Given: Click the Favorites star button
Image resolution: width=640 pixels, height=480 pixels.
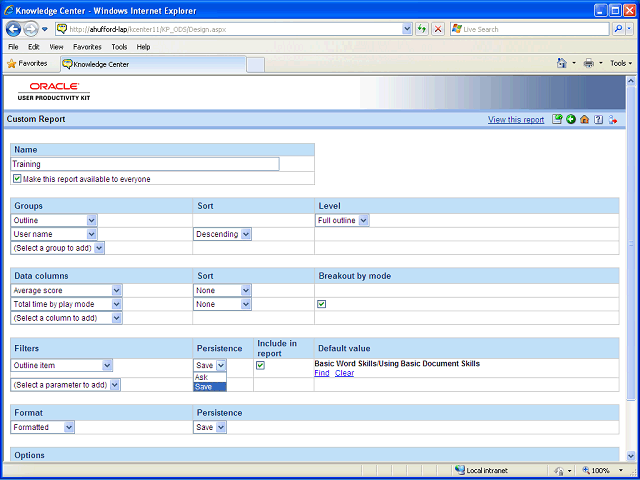Looking at the screenshot, I should point(27,64).
